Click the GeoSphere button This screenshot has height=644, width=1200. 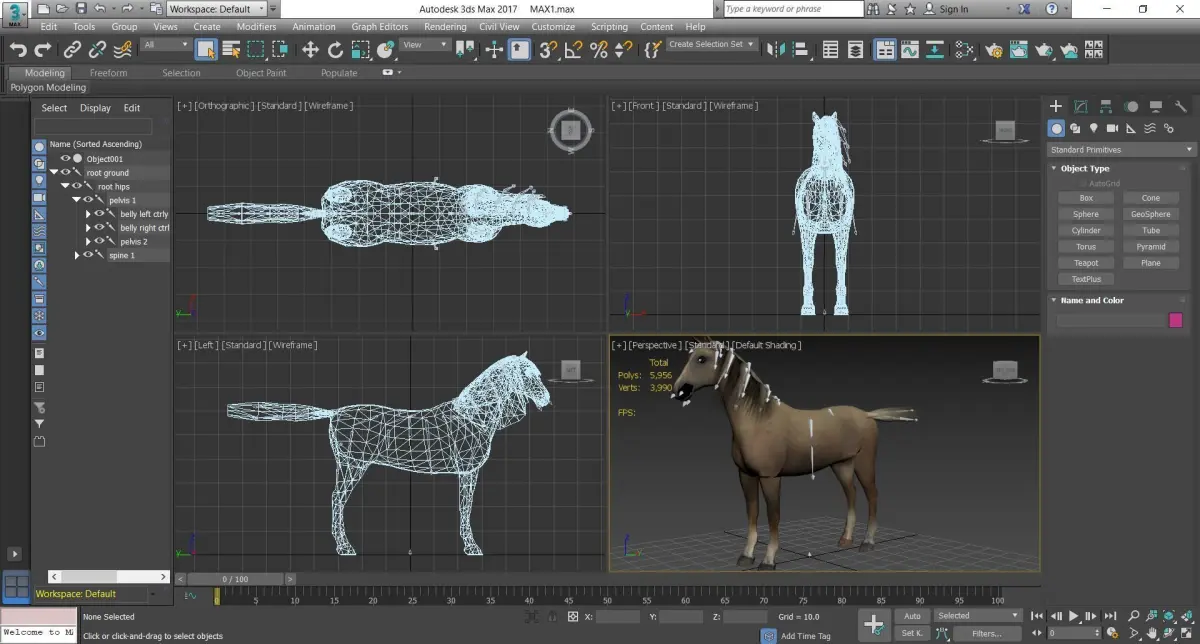point(1151,214)
